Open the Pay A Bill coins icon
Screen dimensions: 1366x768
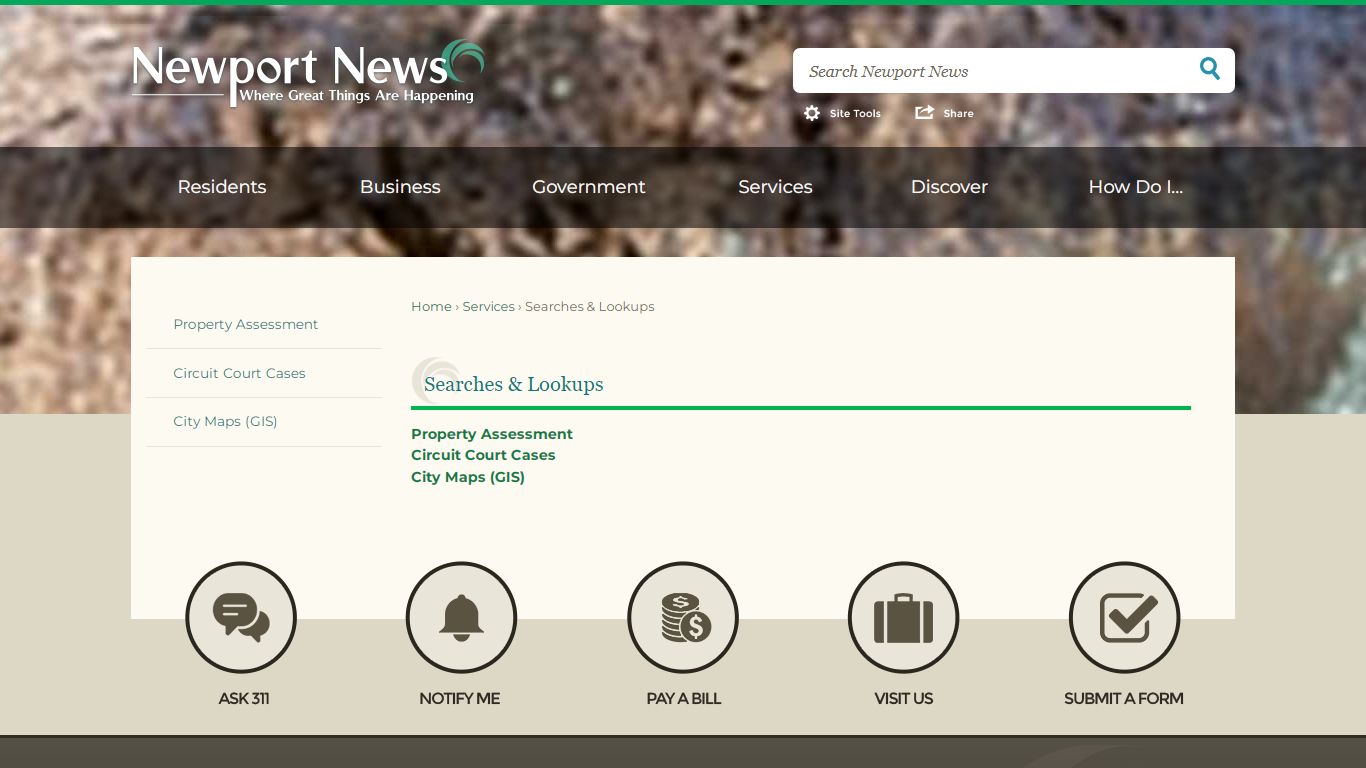coord(683,617)
